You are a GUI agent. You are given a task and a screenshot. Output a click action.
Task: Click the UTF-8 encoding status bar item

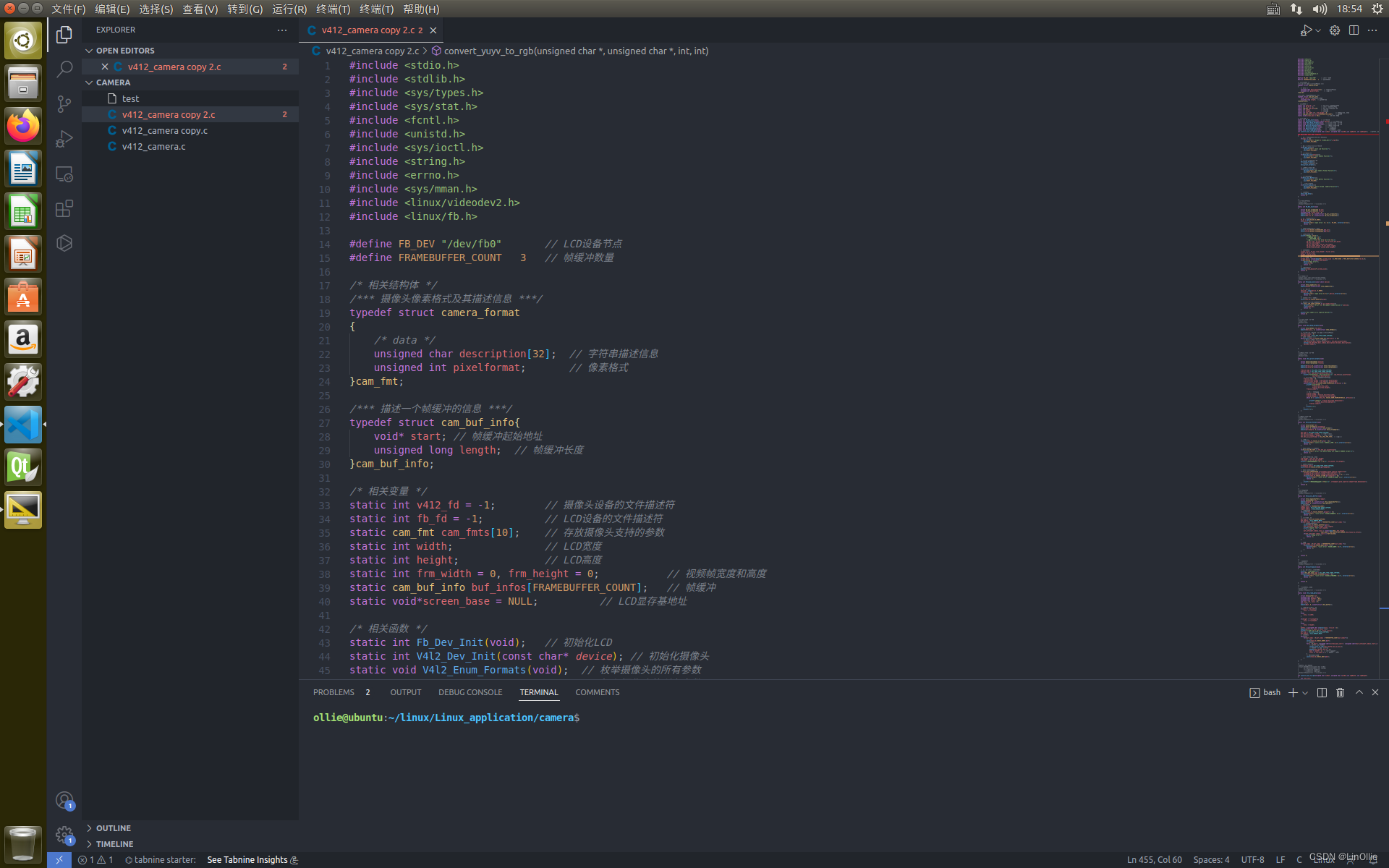pos(1253,860)
